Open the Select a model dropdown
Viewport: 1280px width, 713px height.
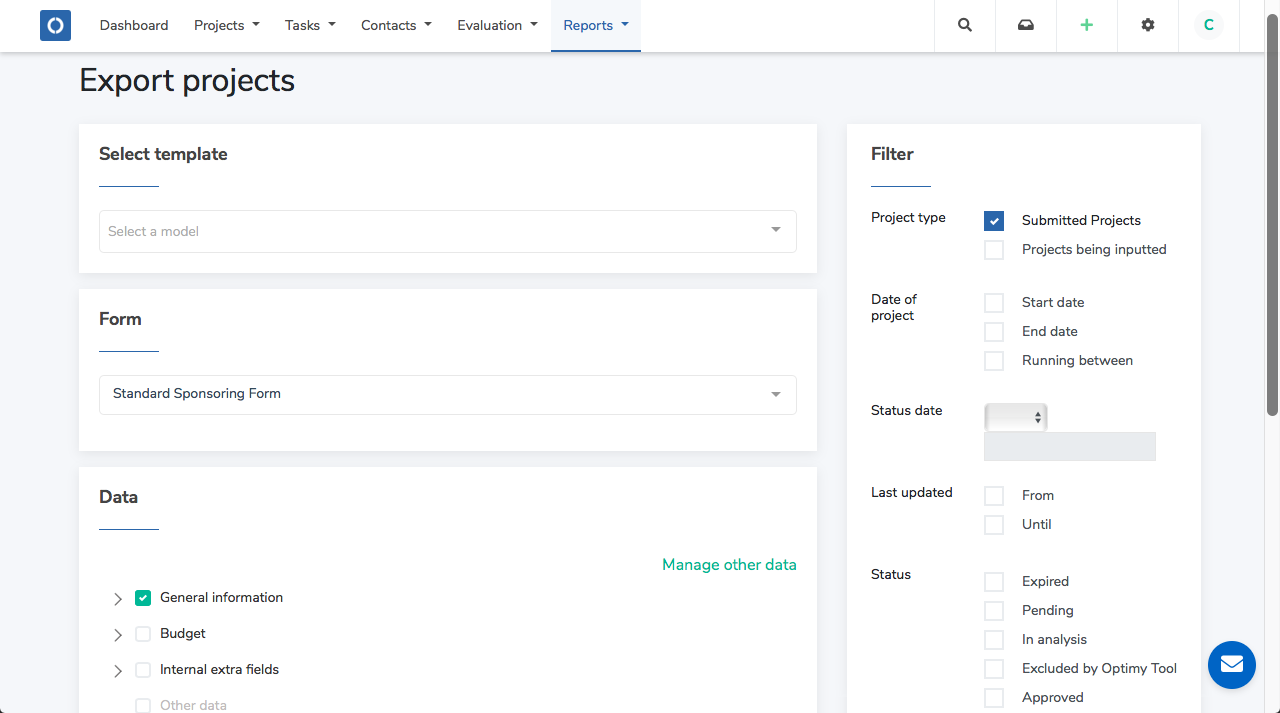[x=447, y=231]
